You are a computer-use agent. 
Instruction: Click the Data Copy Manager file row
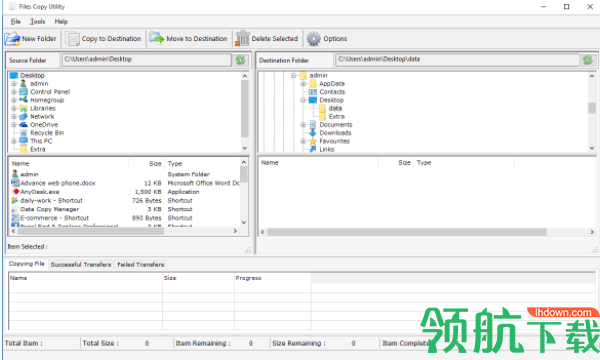125,209
